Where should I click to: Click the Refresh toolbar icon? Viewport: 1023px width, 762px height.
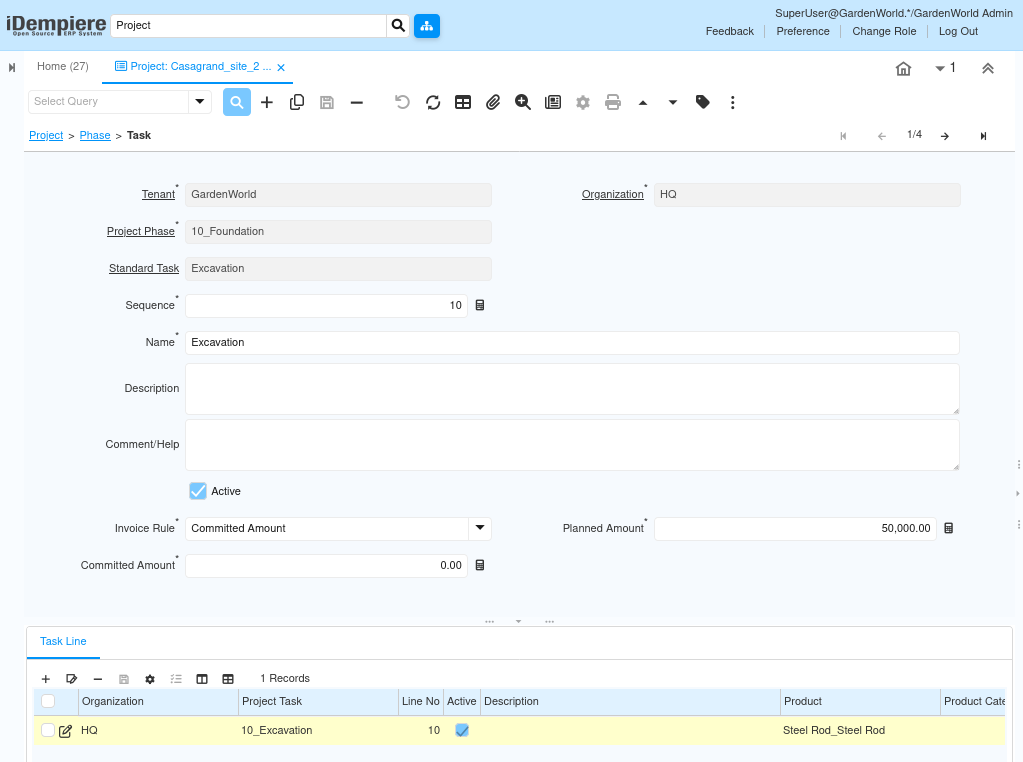click(433, 102)
